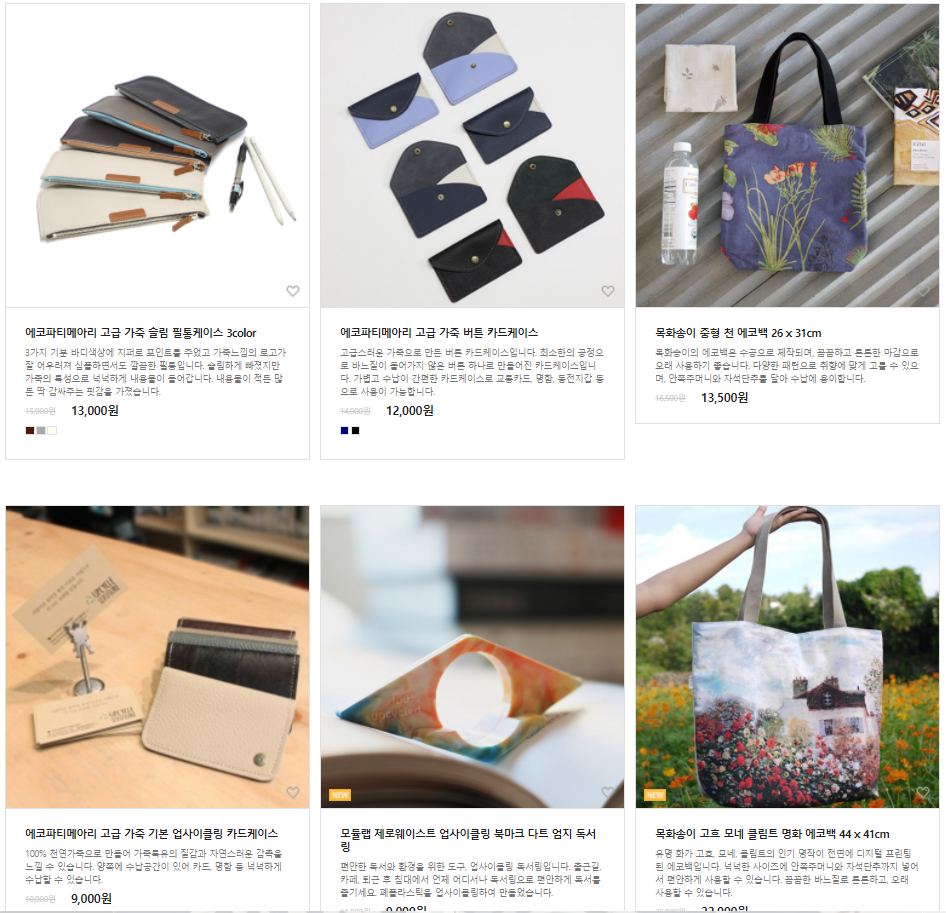
Task: Click the wishlist heart on the beige upcycling card case
Action: coord(293,792)
